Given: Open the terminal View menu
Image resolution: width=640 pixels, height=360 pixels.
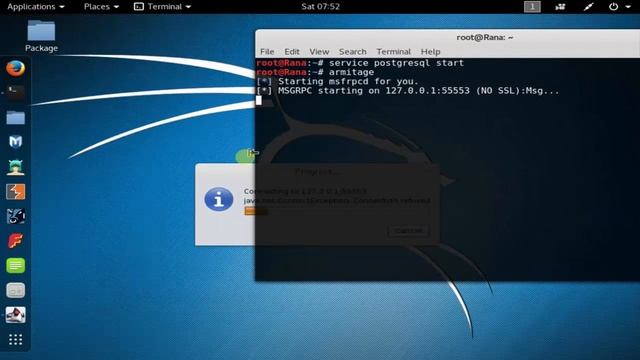Looking at the screenshot, I should pyautogui.click(x=319, y=51).
